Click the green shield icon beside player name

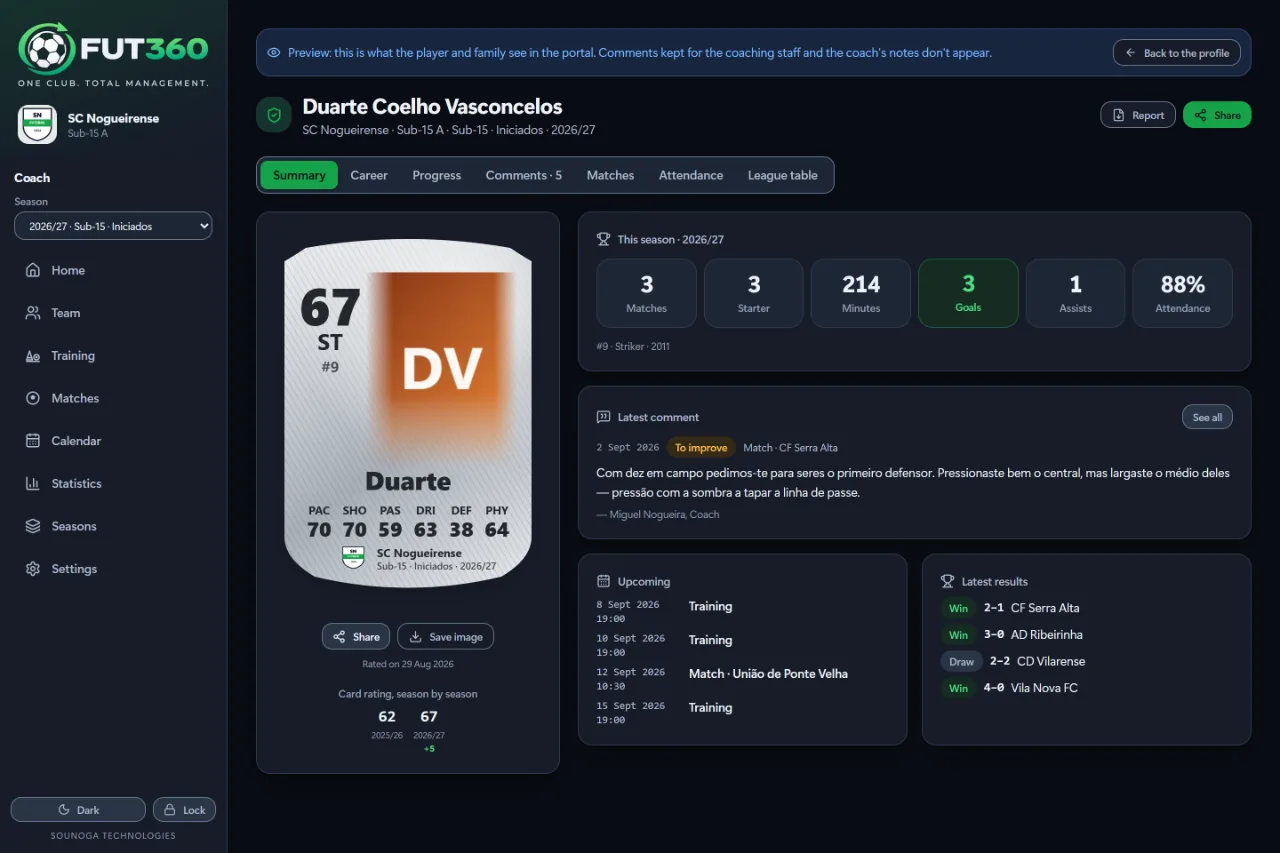pos(273,115)
